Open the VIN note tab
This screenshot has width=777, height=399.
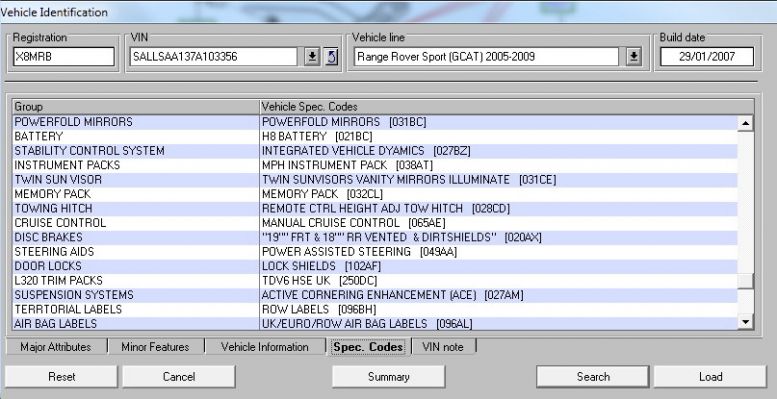tap(443, 347)
